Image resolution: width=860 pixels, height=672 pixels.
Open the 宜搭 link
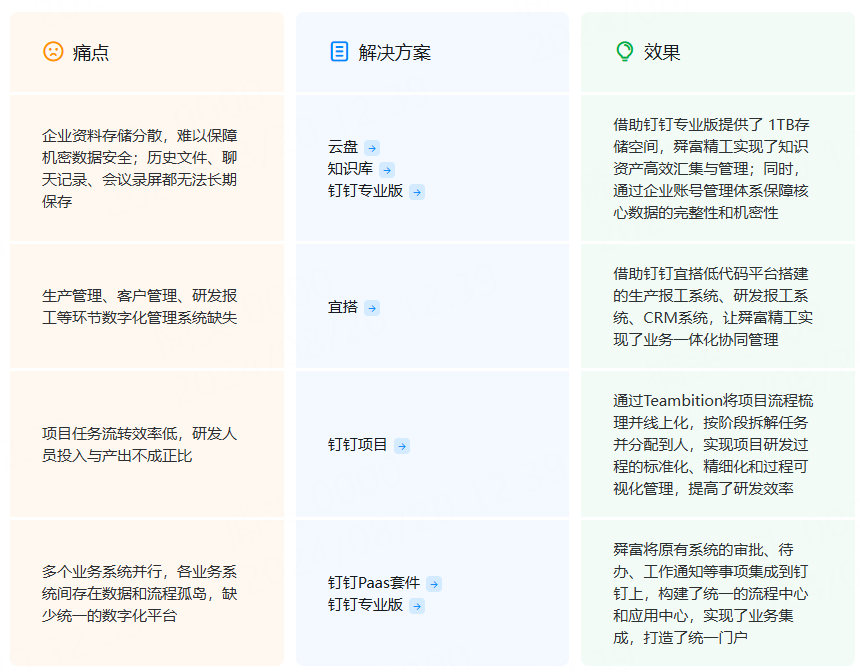coord(343,307)
